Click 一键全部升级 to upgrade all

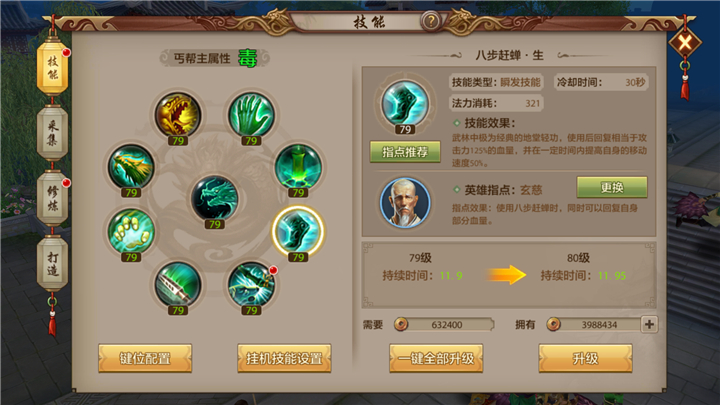click(x=436, y=358)
